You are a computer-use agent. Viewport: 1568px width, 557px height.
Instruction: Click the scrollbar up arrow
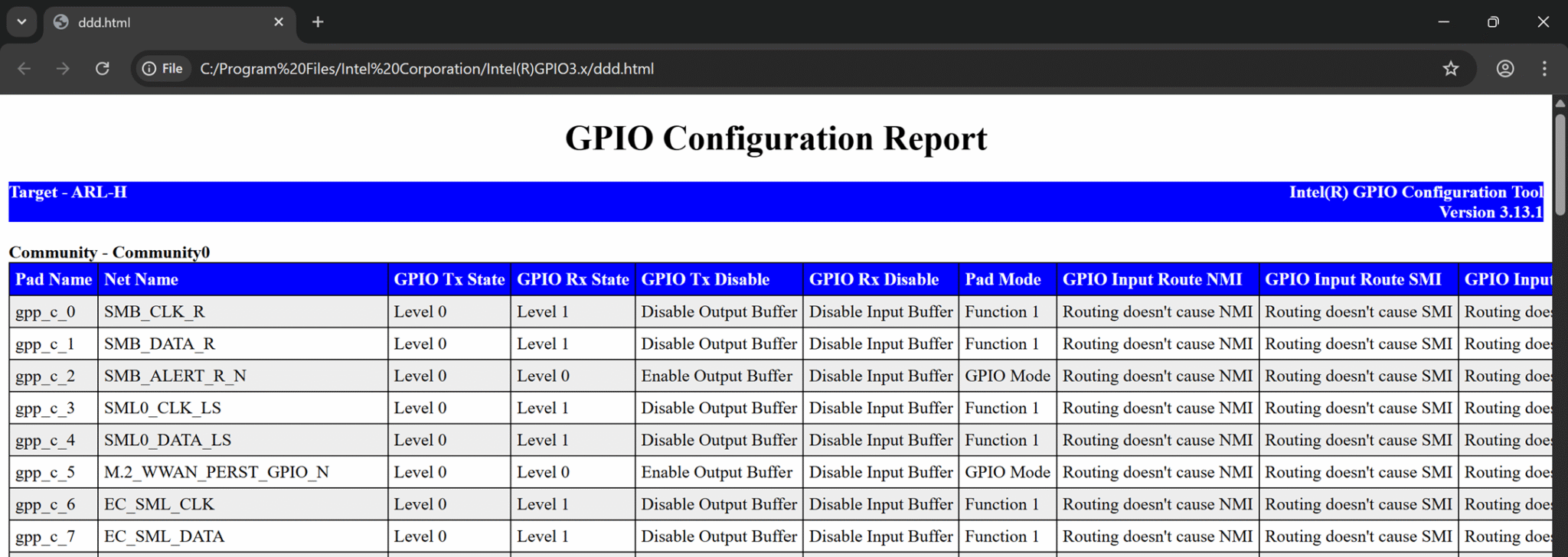pyautogui.click(x=1560, y=103)
